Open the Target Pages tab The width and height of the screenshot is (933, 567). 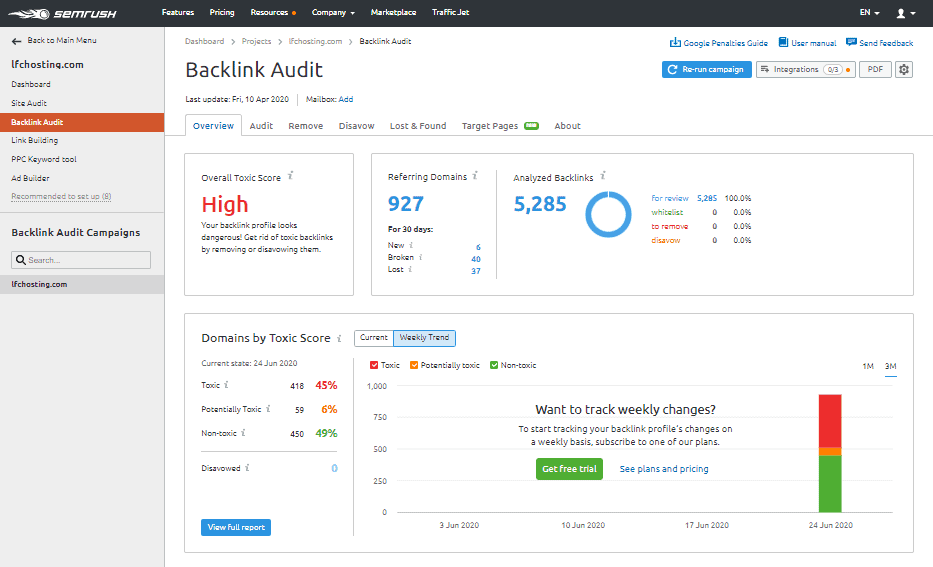coord(500,126)
